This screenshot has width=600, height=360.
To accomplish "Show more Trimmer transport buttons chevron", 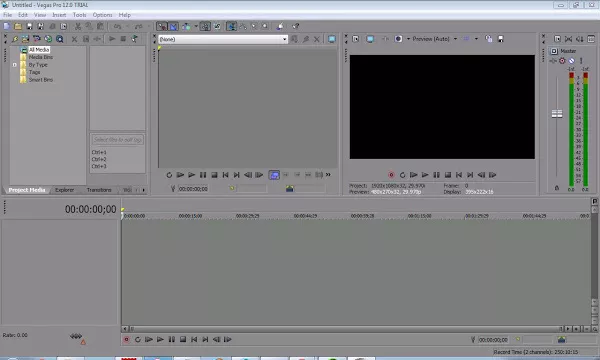I will click(328, 175).
